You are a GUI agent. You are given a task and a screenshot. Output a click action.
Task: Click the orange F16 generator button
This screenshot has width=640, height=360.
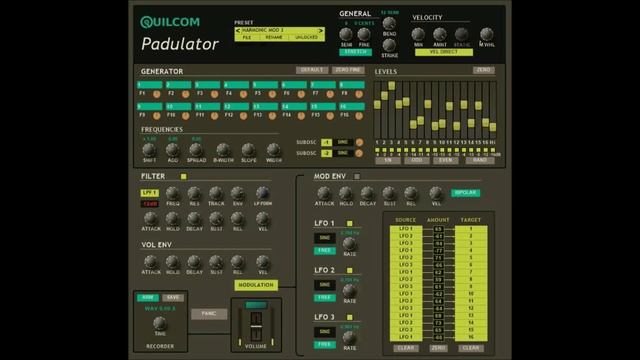point(359,116)
